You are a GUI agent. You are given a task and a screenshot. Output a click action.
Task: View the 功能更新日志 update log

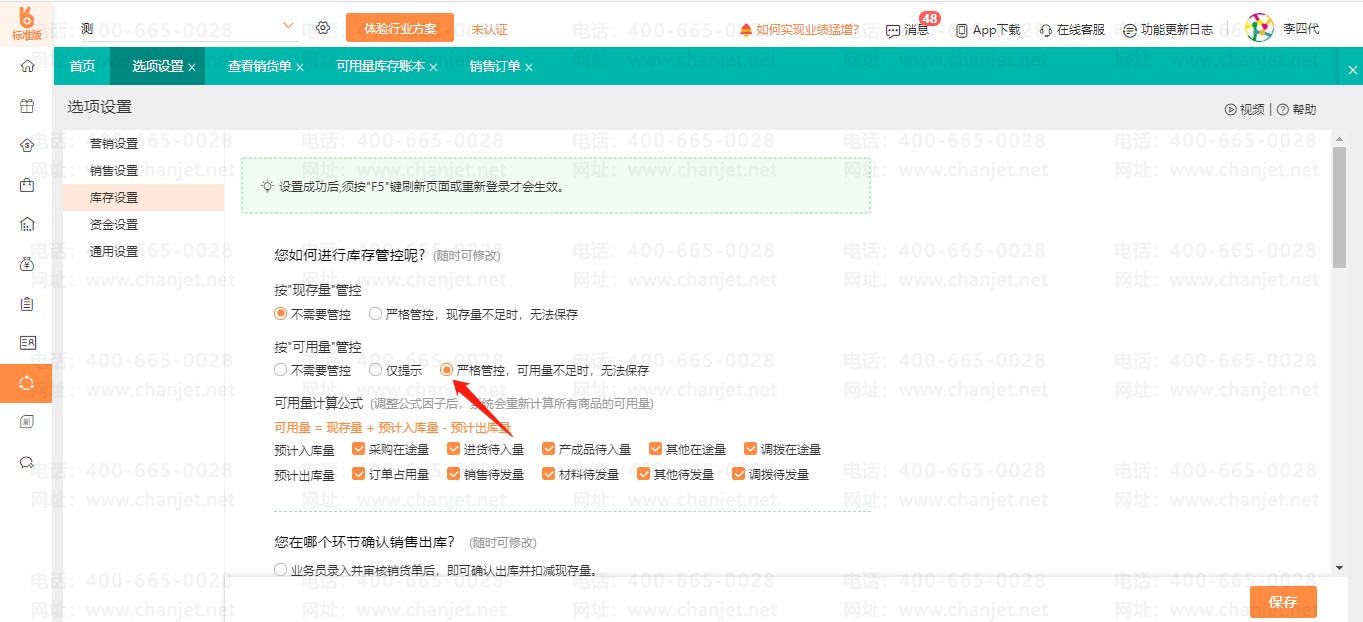click(x=1129, y=30)
